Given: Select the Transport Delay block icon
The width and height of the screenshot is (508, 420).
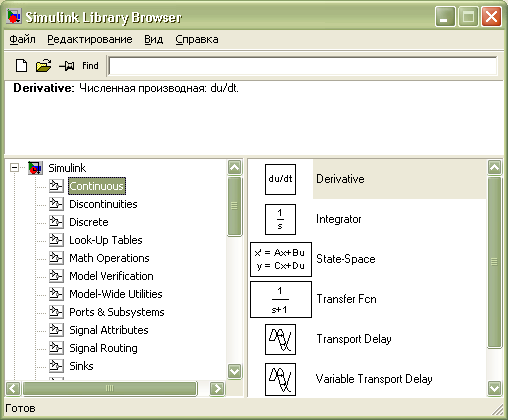Looking at the screenshot, I should click(x=280, y=339).
